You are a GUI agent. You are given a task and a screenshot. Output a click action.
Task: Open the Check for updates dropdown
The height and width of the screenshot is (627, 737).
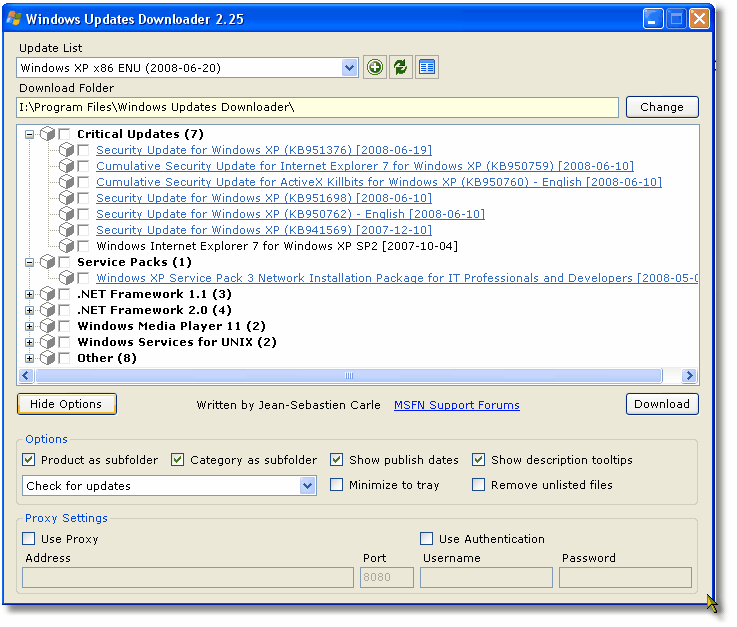point(308,486)
